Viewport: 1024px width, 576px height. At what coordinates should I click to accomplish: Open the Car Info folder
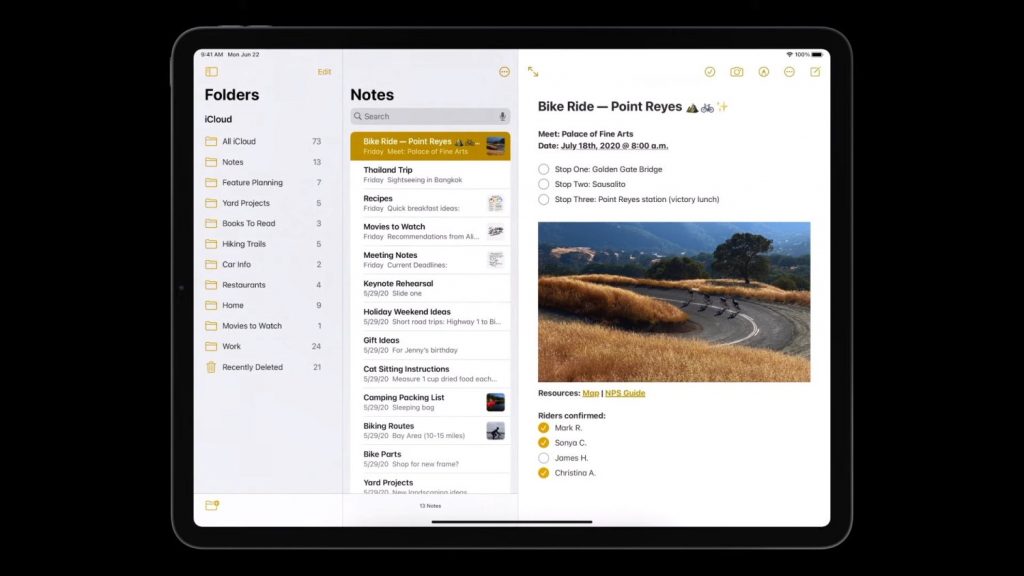pyautogui.click(x=263, y=264)
